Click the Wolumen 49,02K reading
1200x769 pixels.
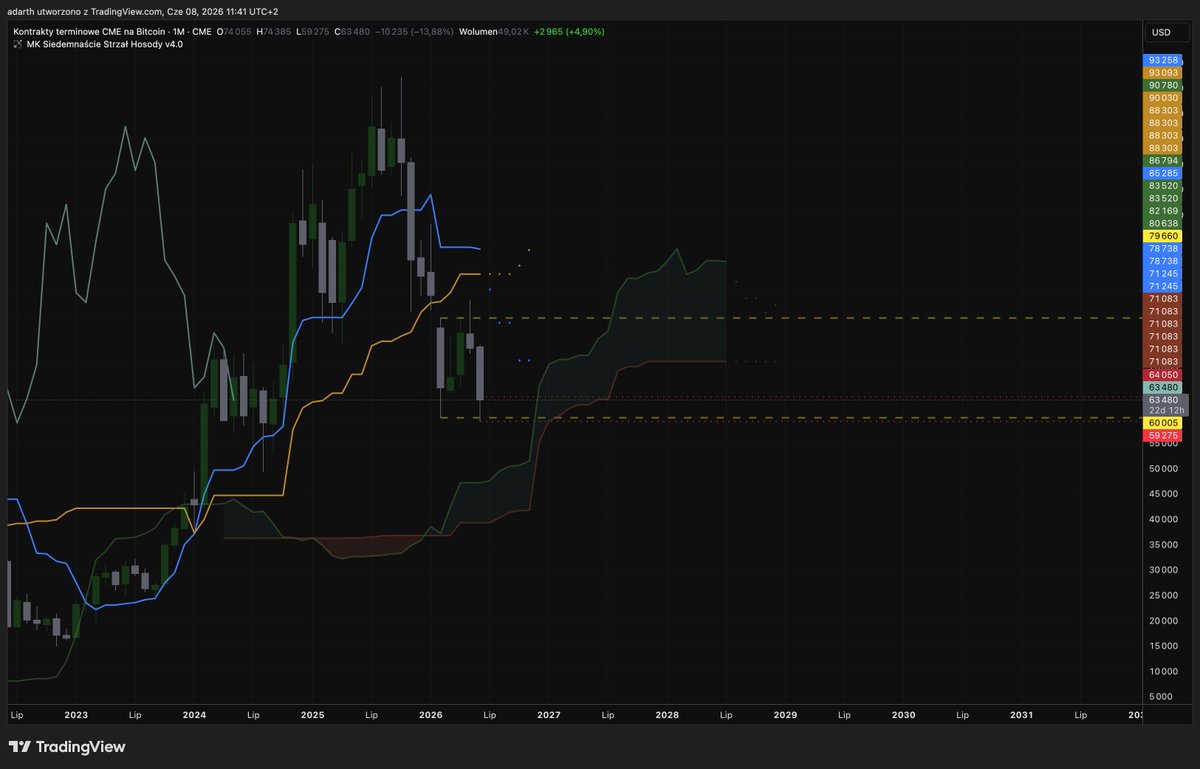pyautogui.click(x=493, y=32)
